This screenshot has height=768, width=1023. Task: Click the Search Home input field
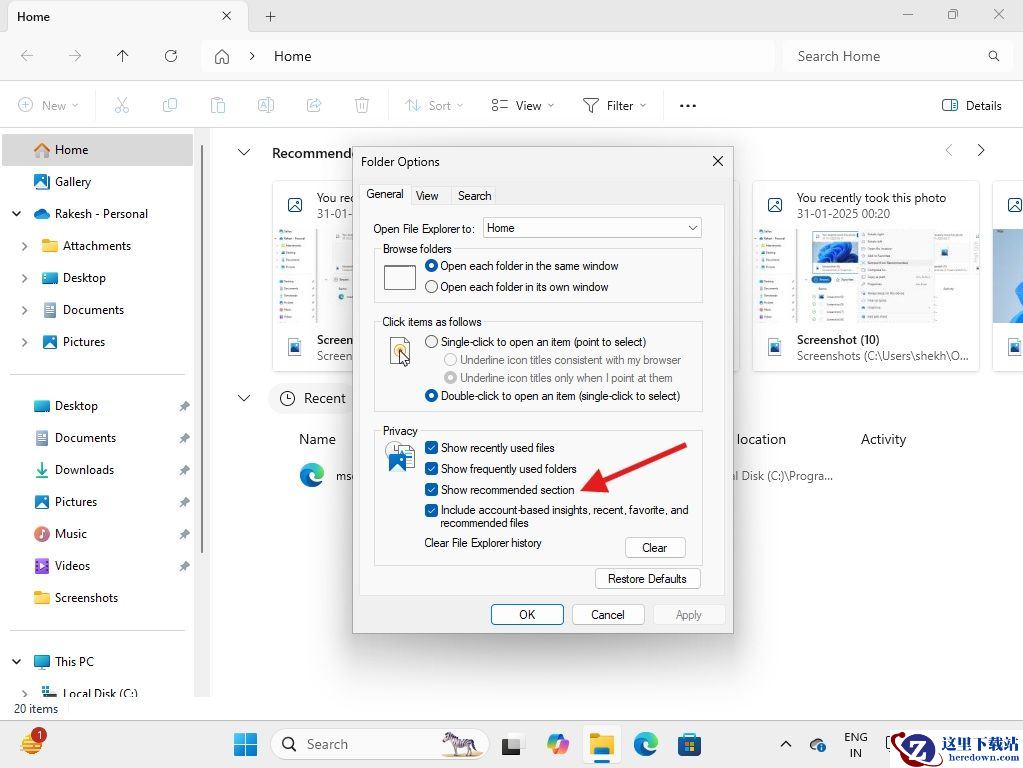click(885, 56)
